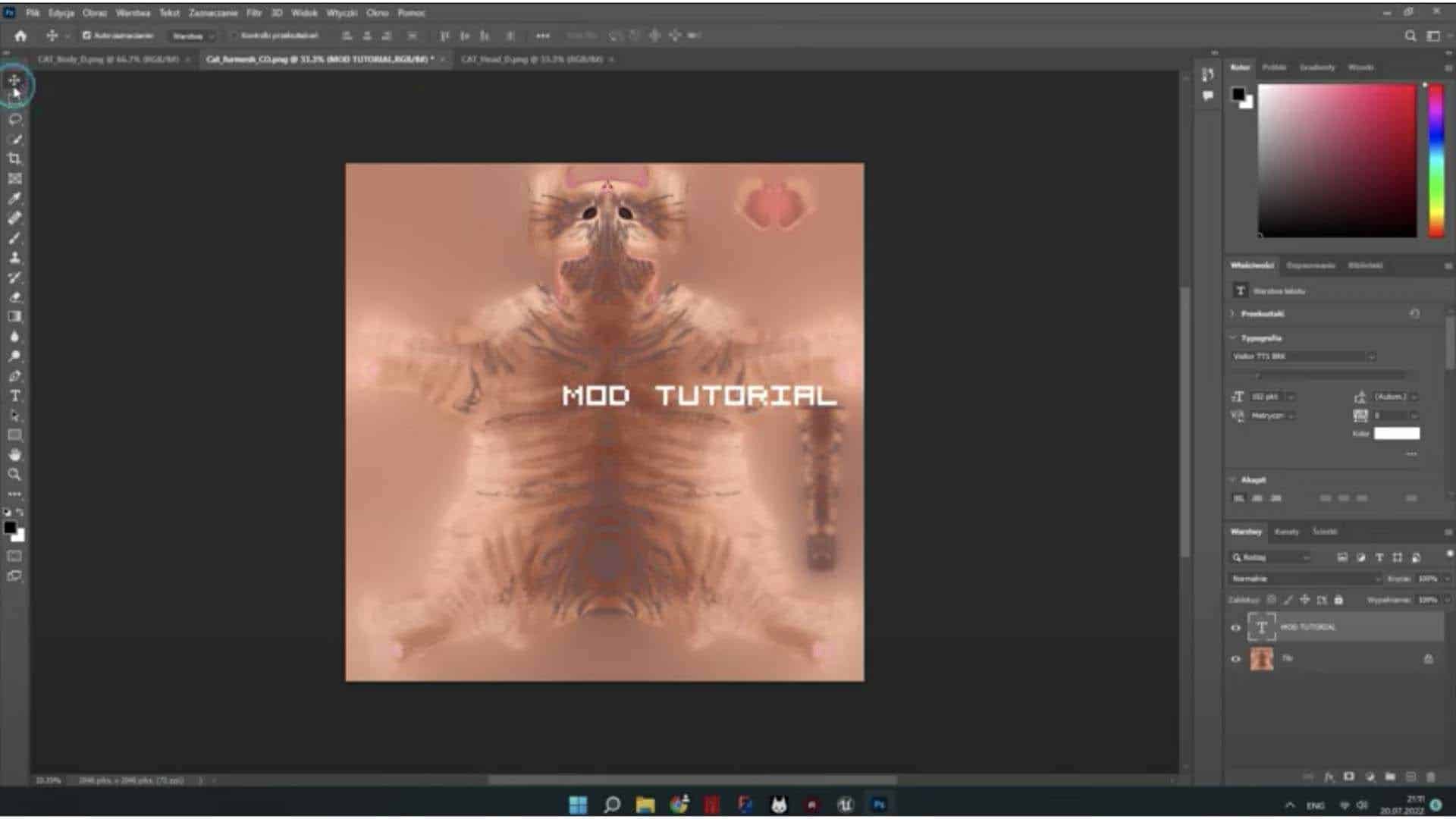Viewport: 1456px width, 819px height.
Task: Open the layer blend mode dropdown
Action: 1304,579
